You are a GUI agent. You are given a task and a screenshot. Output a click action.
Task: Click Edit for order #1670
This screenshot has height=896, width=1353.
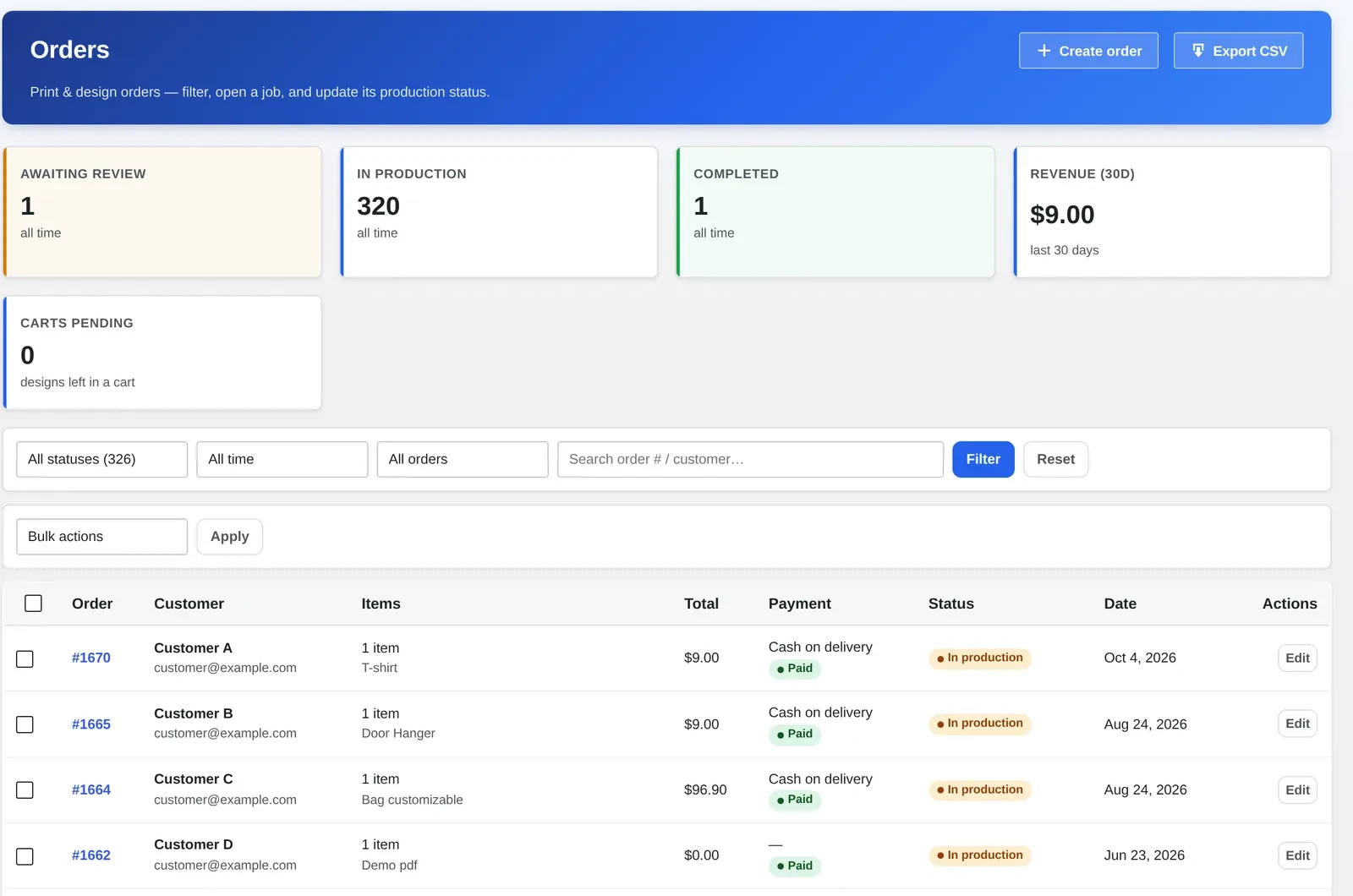point(1297,658)
